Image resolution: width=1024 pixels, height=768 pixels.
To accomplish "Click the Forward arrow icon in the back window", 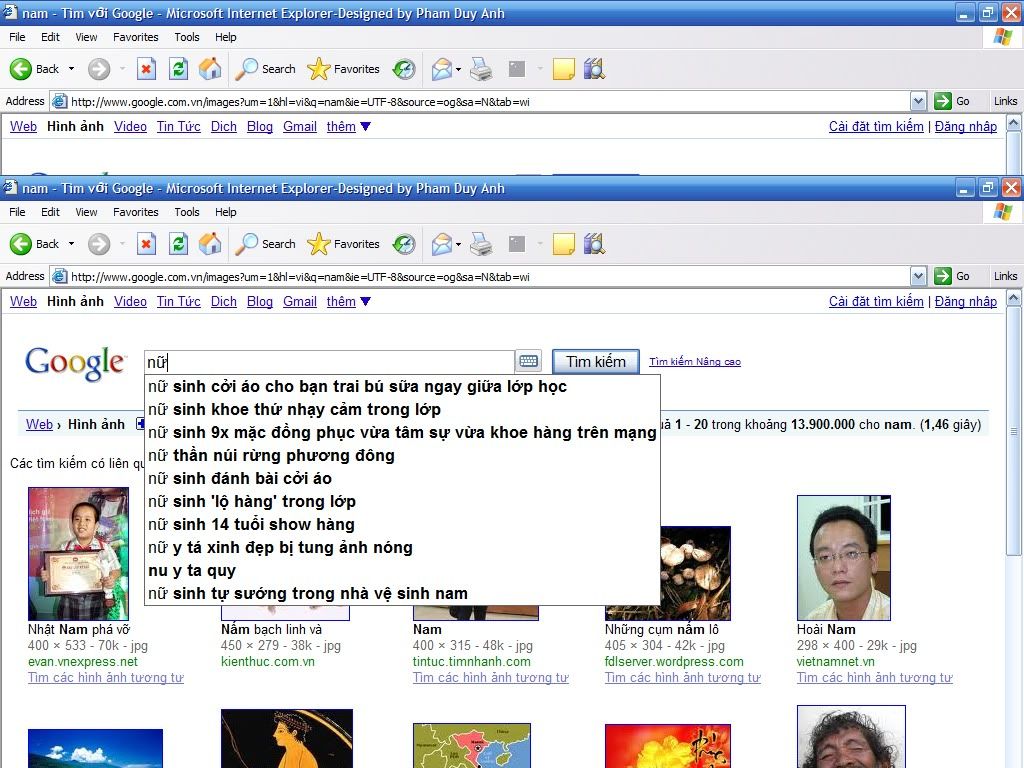I will click(99, 69).
